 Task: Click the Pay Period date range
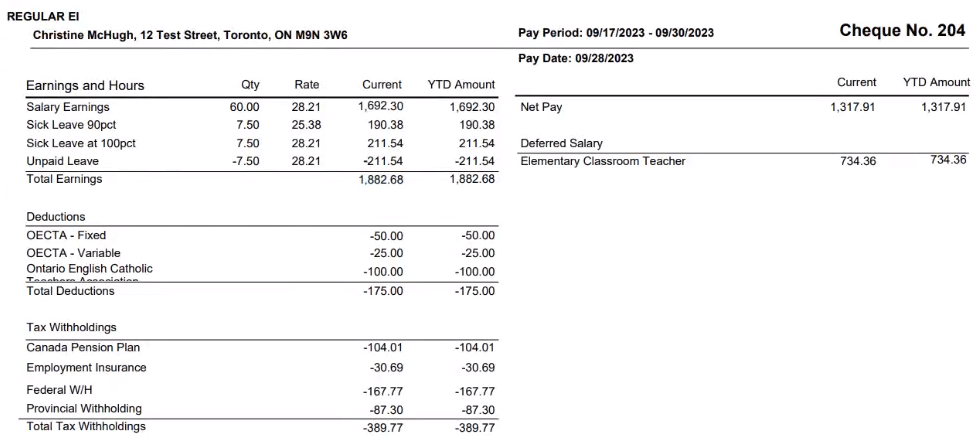click(616, 34)
